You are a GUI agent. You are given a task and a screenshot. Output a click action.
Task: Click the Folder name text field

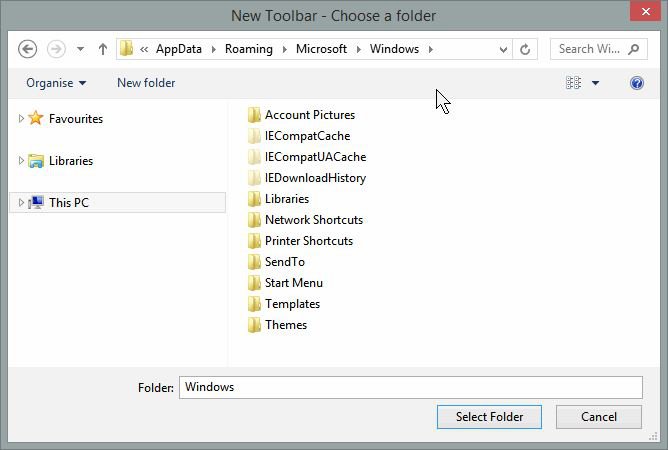tap(410, 387)
